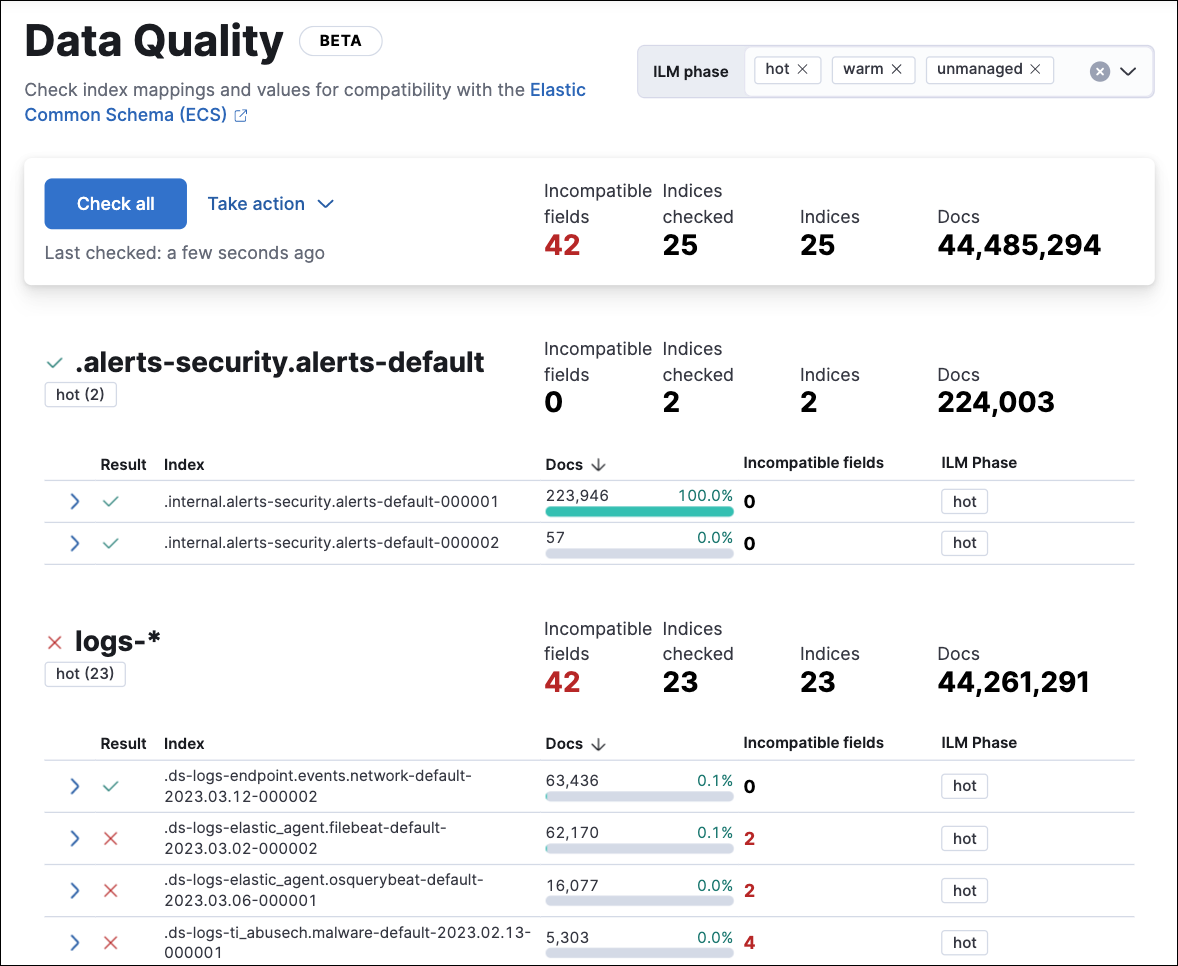1178x966 pixels.
Task: Click red X result icon on filebeat index row
Action: (110, 838)
